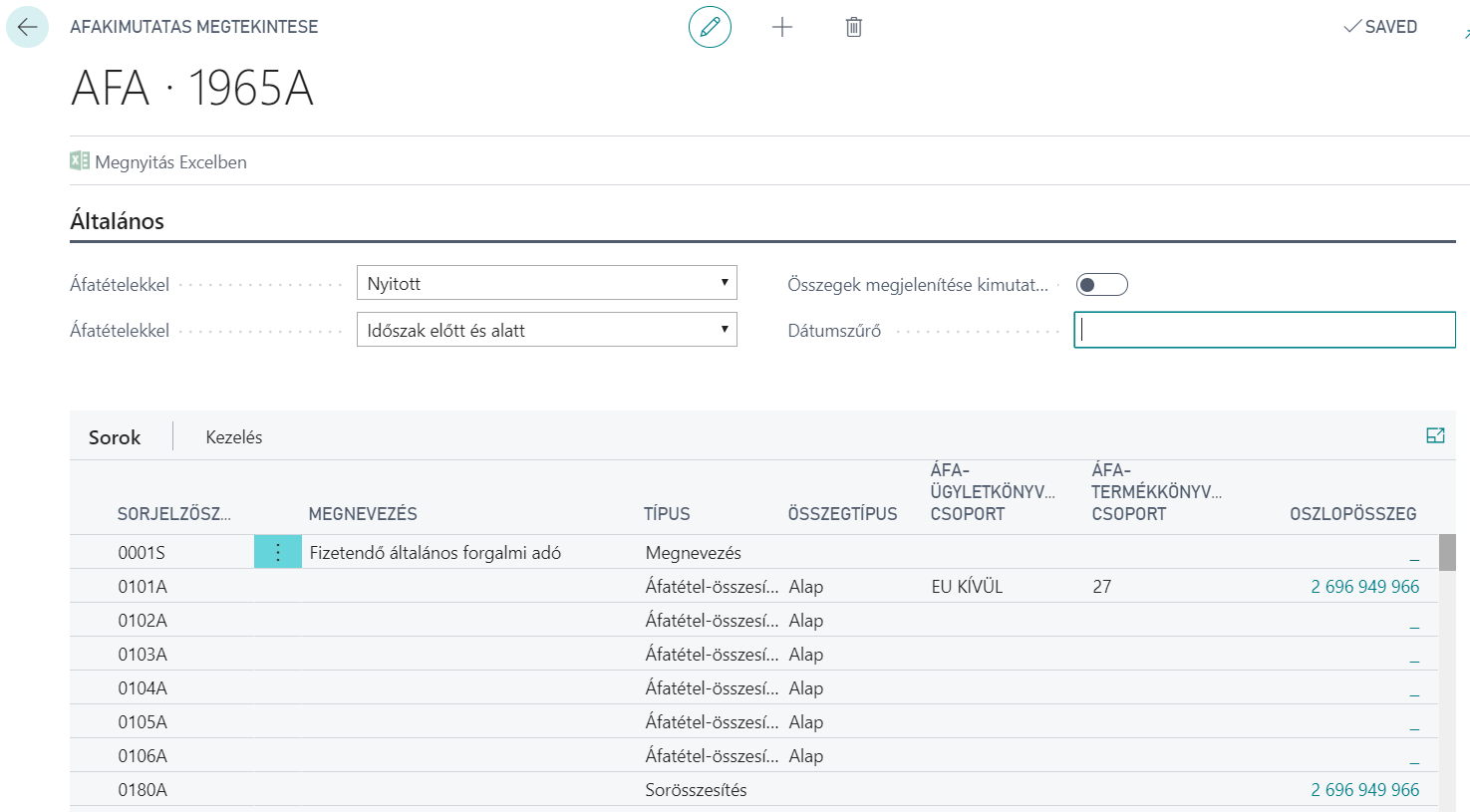Select row 0103A cell
The image size is (1470, 812).
point(143,655)
